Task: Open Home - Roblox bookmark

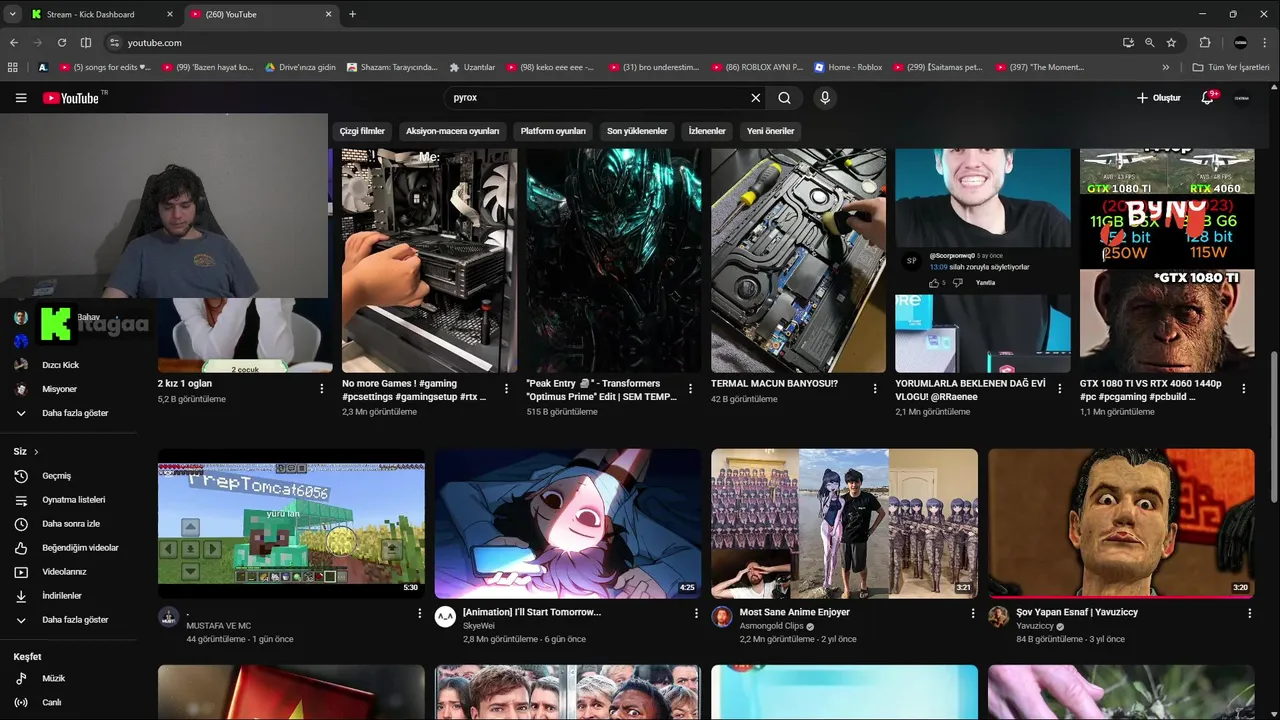Action: coord(848,67)
